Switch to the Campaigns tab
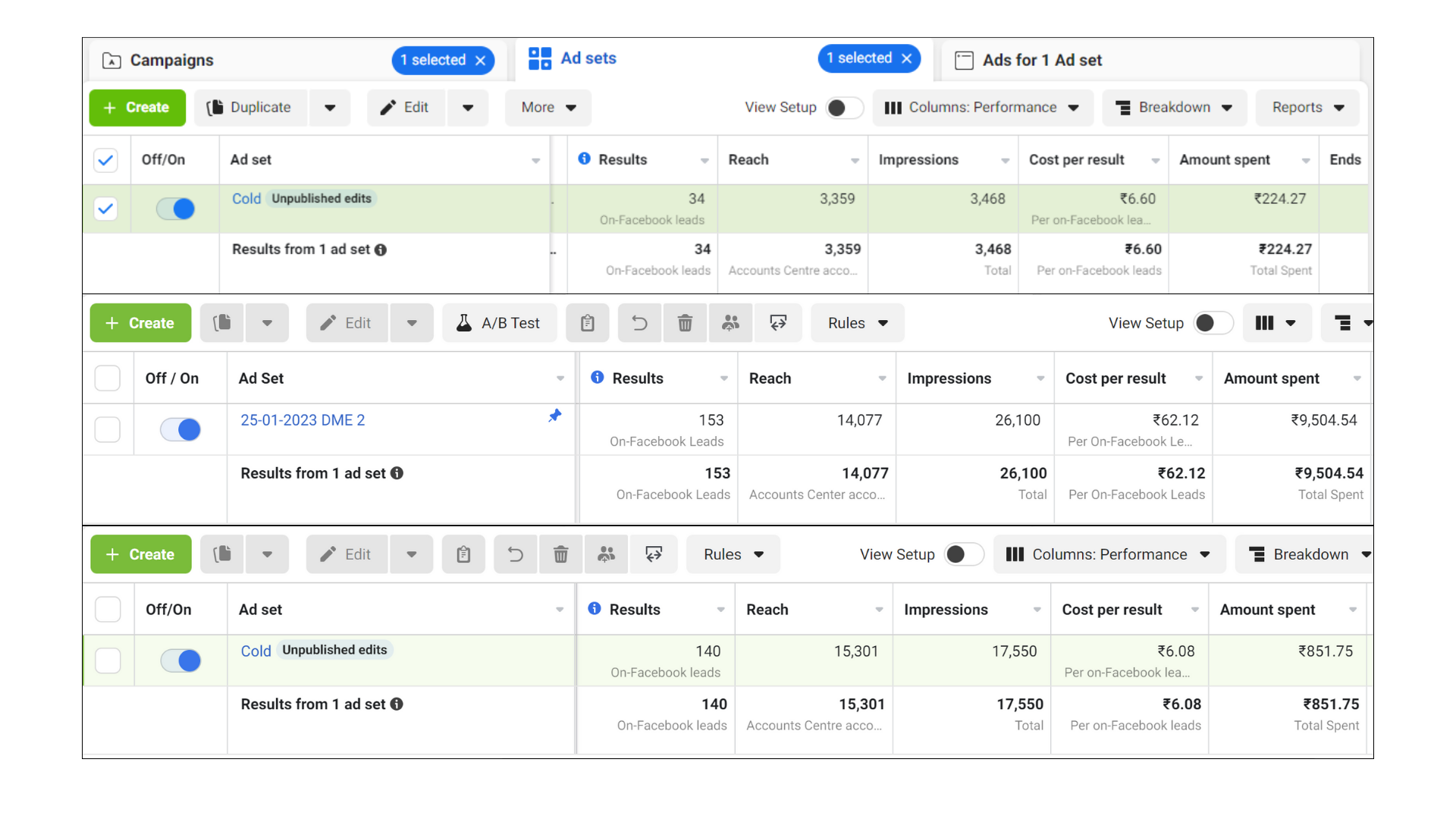The height and width of the screenshot is (819, 1456). 172,60
